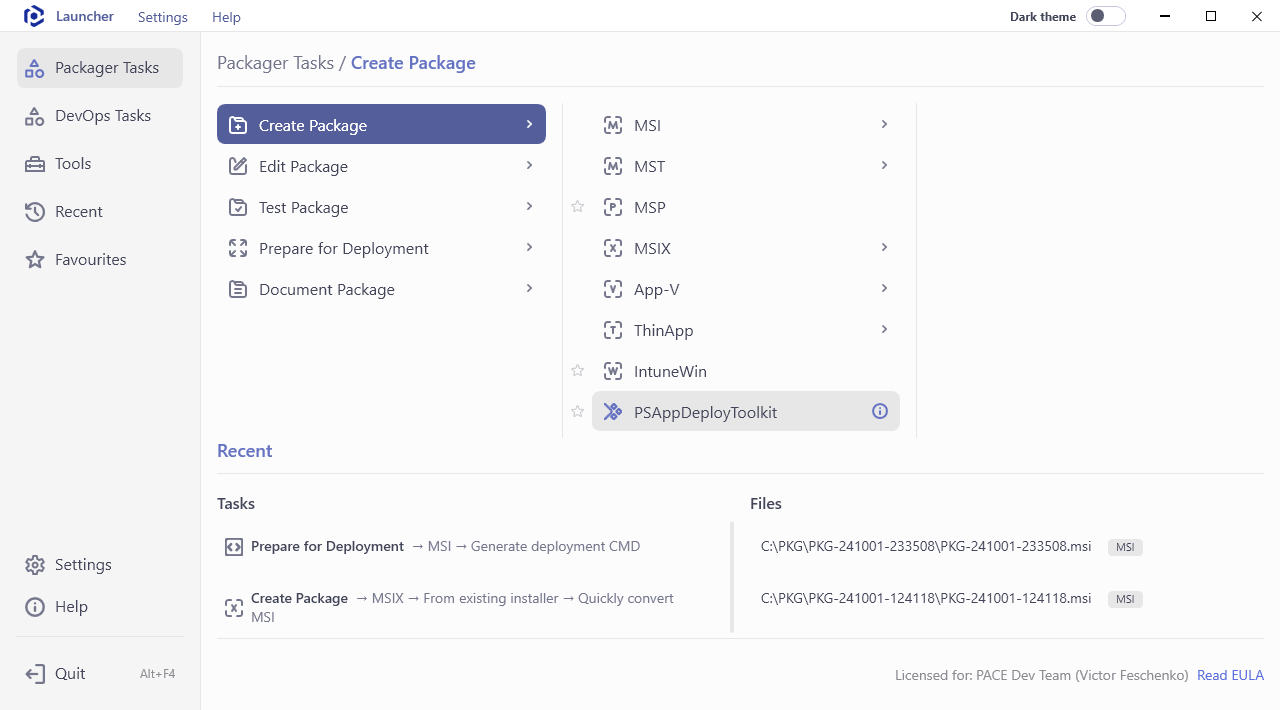Click the Test Package icon
The image size is (1280, 710).
coord(238,207)
